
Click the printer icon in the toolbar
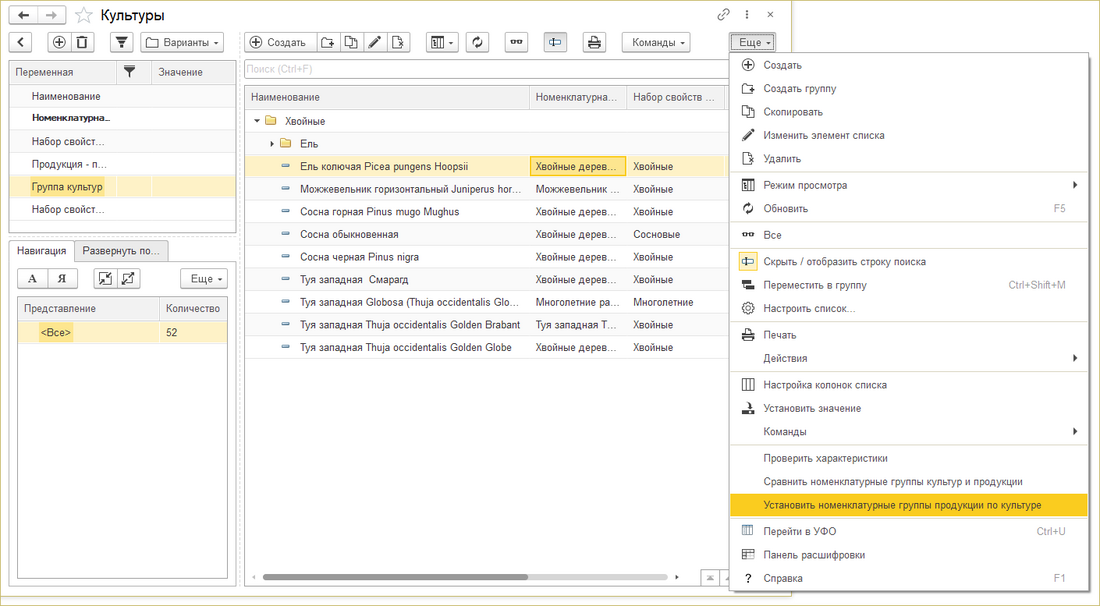(594, 42)
